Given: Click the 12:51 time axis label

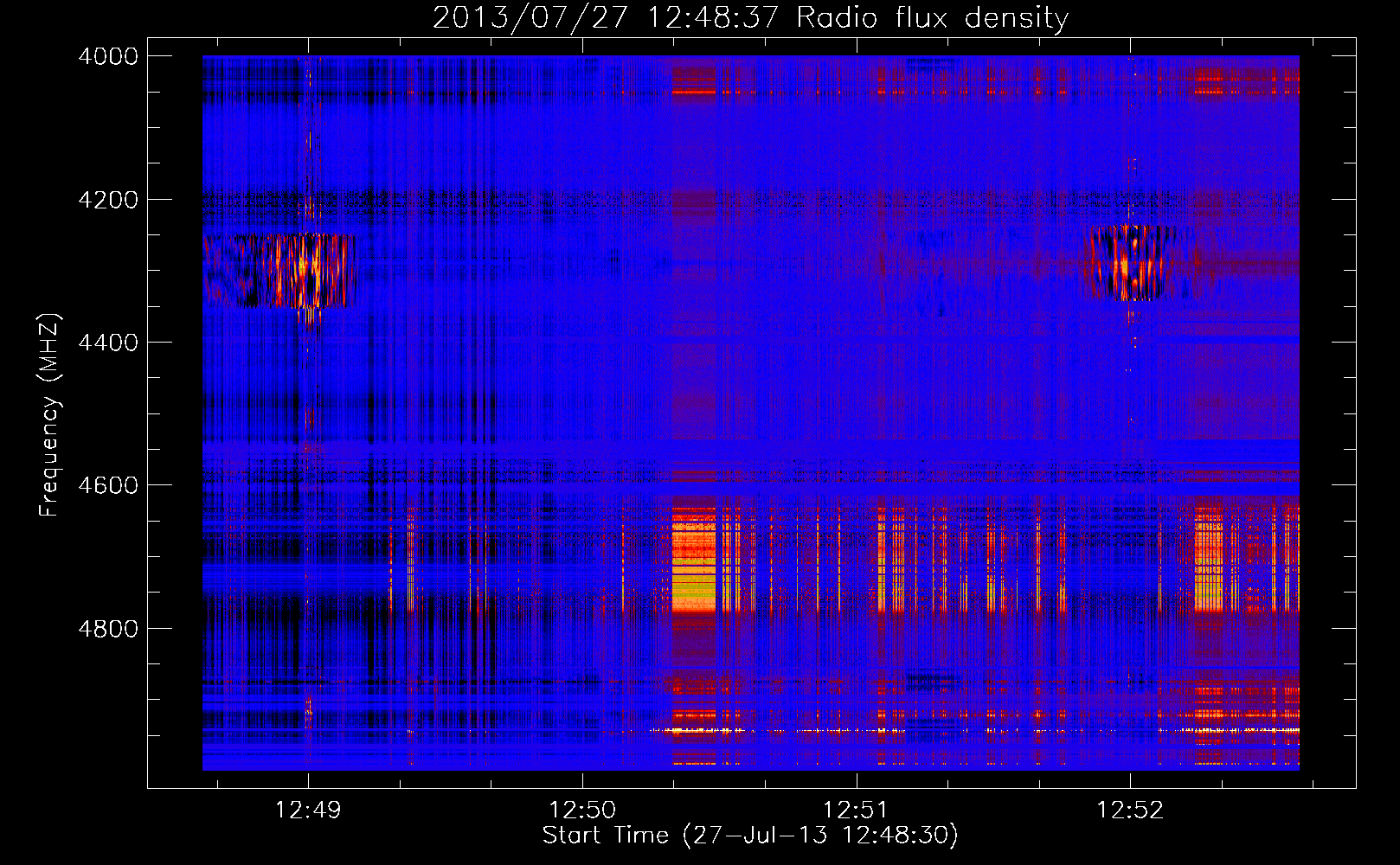Looking at the screenshot, I should (x=856, y=811).
